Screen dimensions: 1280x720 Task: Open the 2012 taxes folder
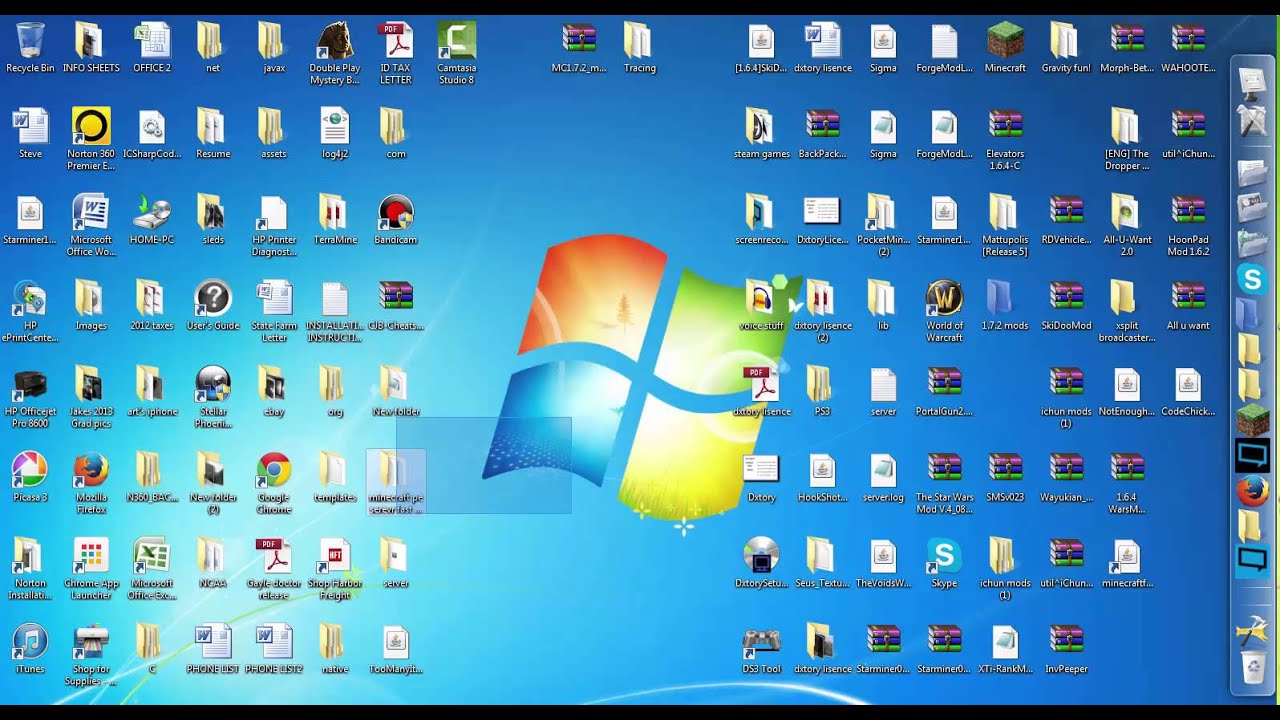152,305
